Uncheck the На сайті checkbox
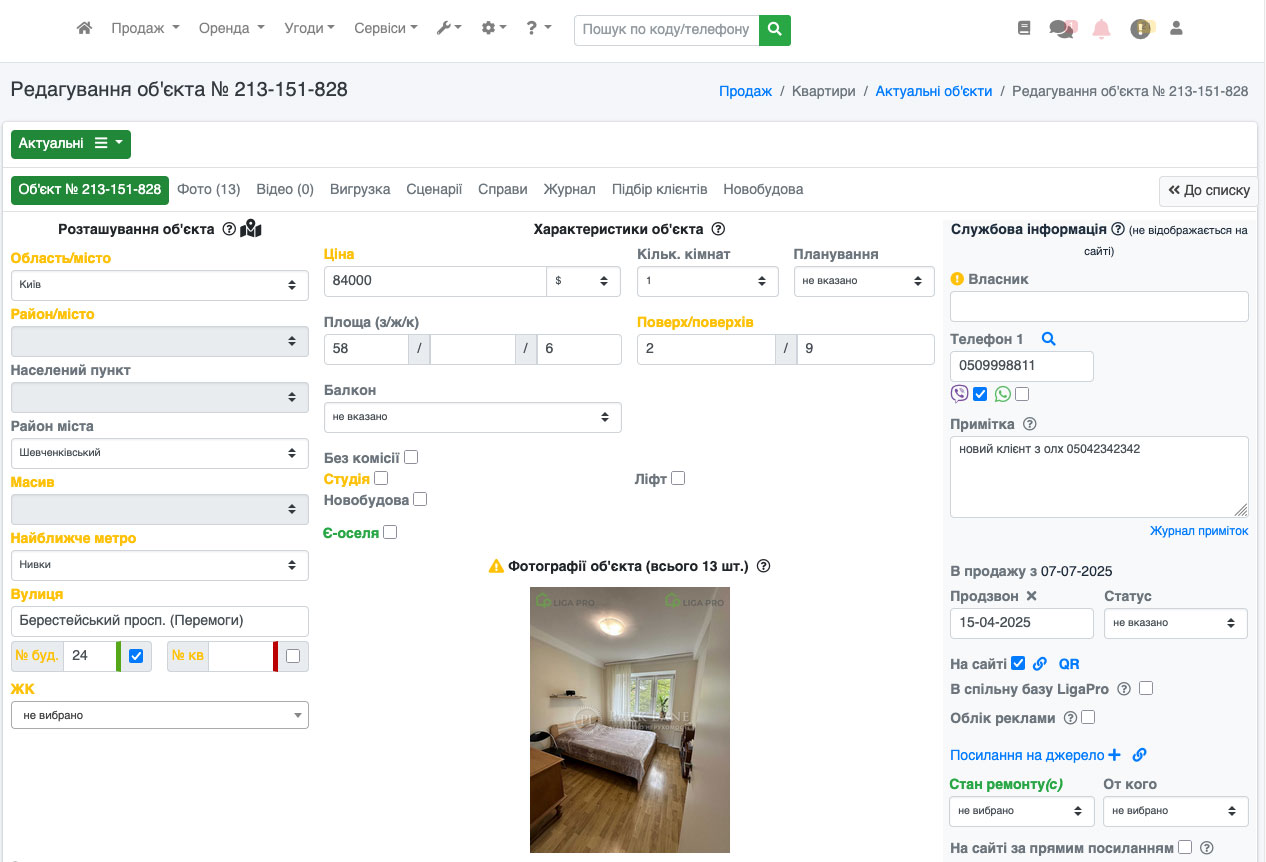The width and height of the screenshot is (1266, 862). (1018, 663)
